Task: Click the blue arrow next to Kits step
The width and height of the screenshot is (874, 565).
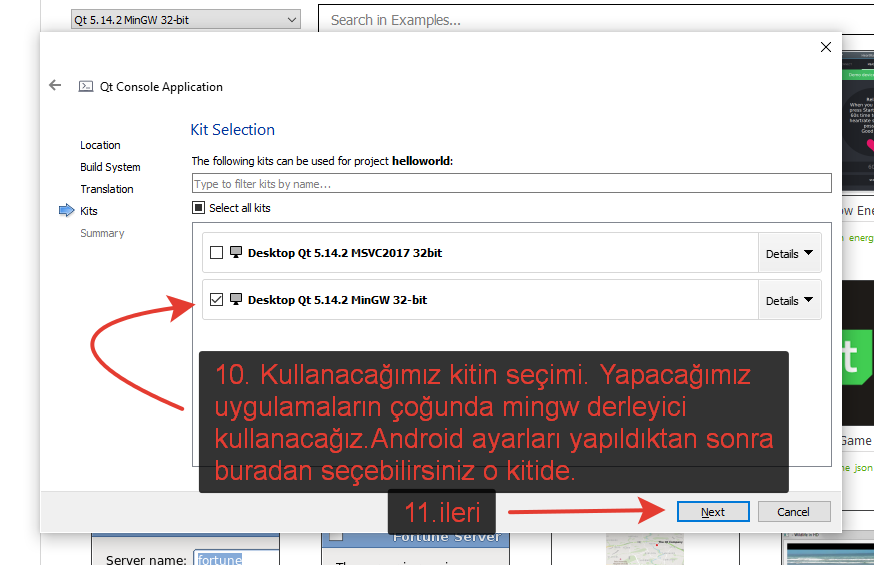Action: click(67, 211)
